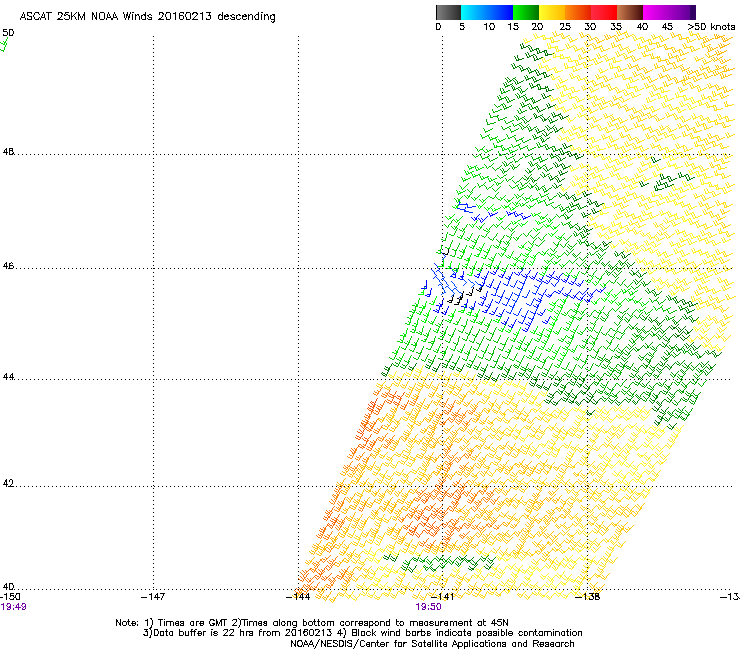Click the orange 25-30 knots legend segment
Viewport: 740px width, 650px height.
[x=578, y=12]
